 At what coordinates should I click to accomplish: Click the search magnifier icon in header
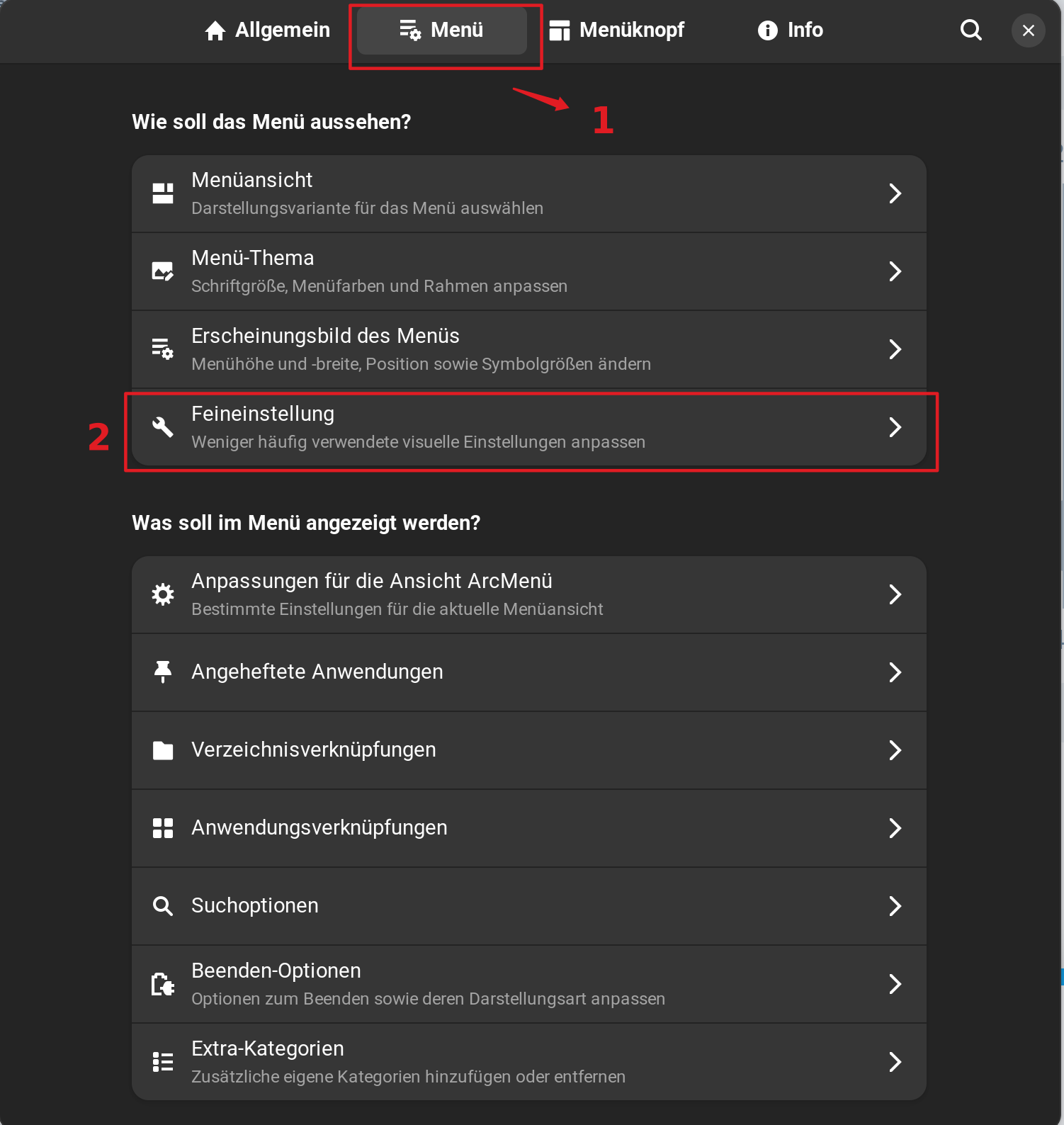tap(970, 30)
